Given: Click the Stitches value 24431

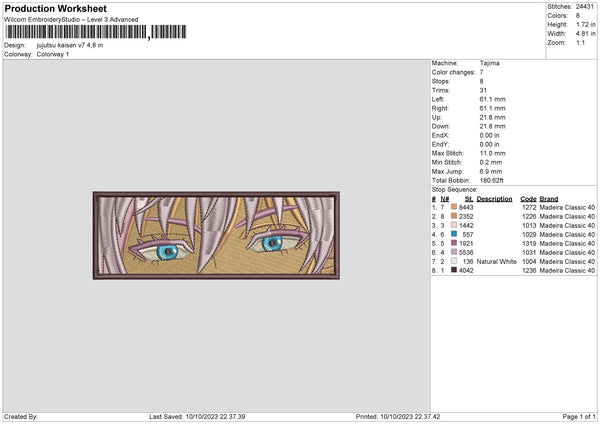Looking at the screenshot, I should 585,7.
